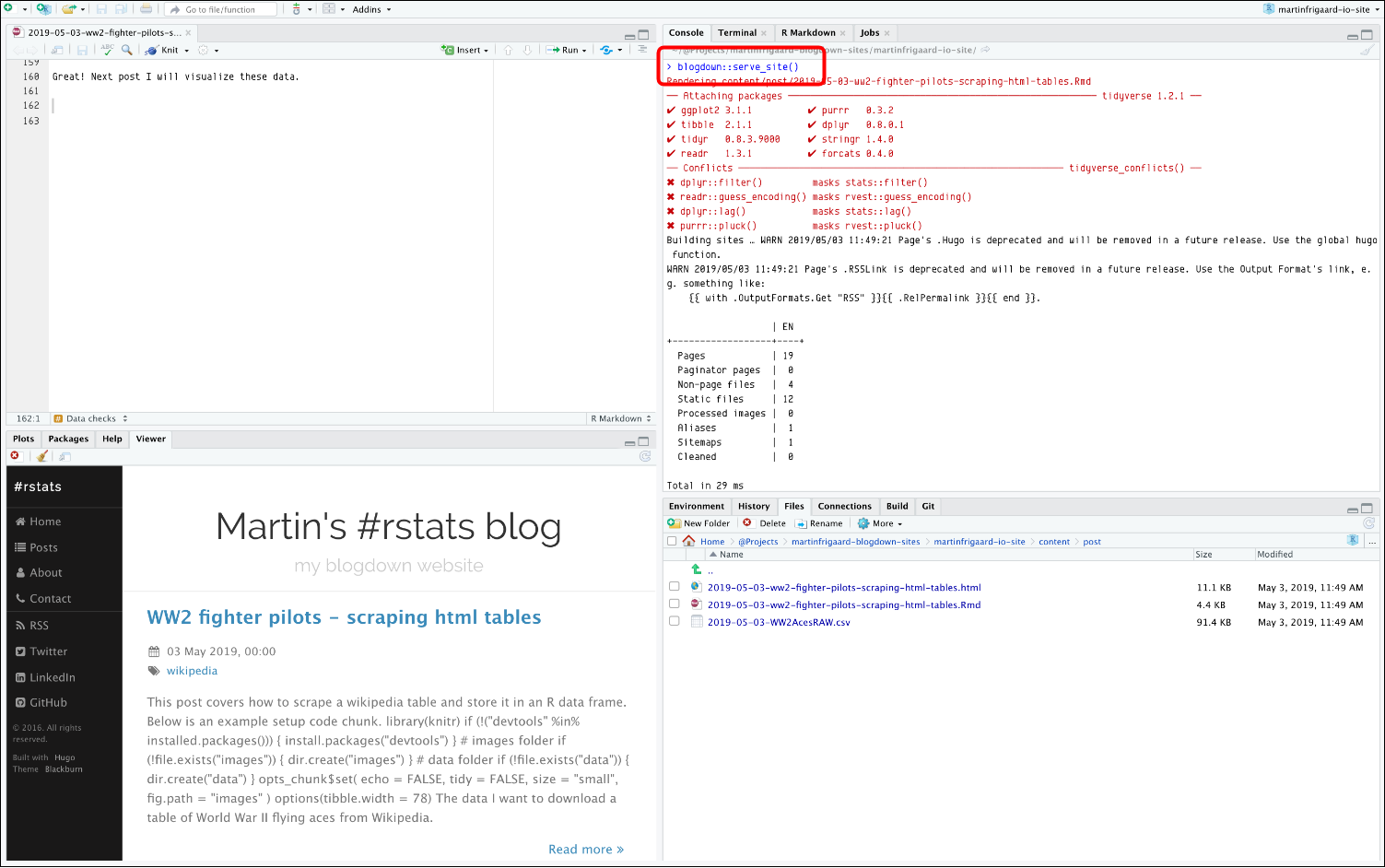The height and width of the screenshot is (868, 1385).
Task: Open the Terminal tab
Action: pos(739,32)
